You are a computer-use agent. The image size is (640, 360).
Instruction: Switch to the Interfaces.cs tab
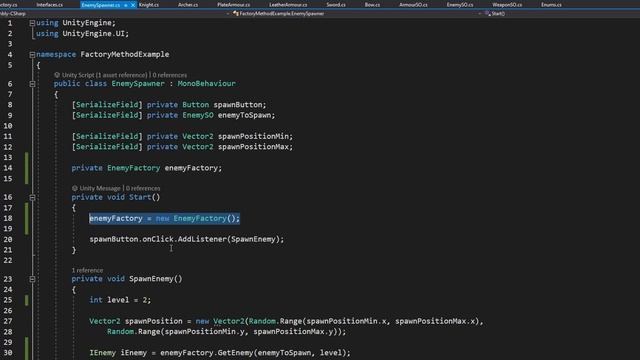[50, 5]
